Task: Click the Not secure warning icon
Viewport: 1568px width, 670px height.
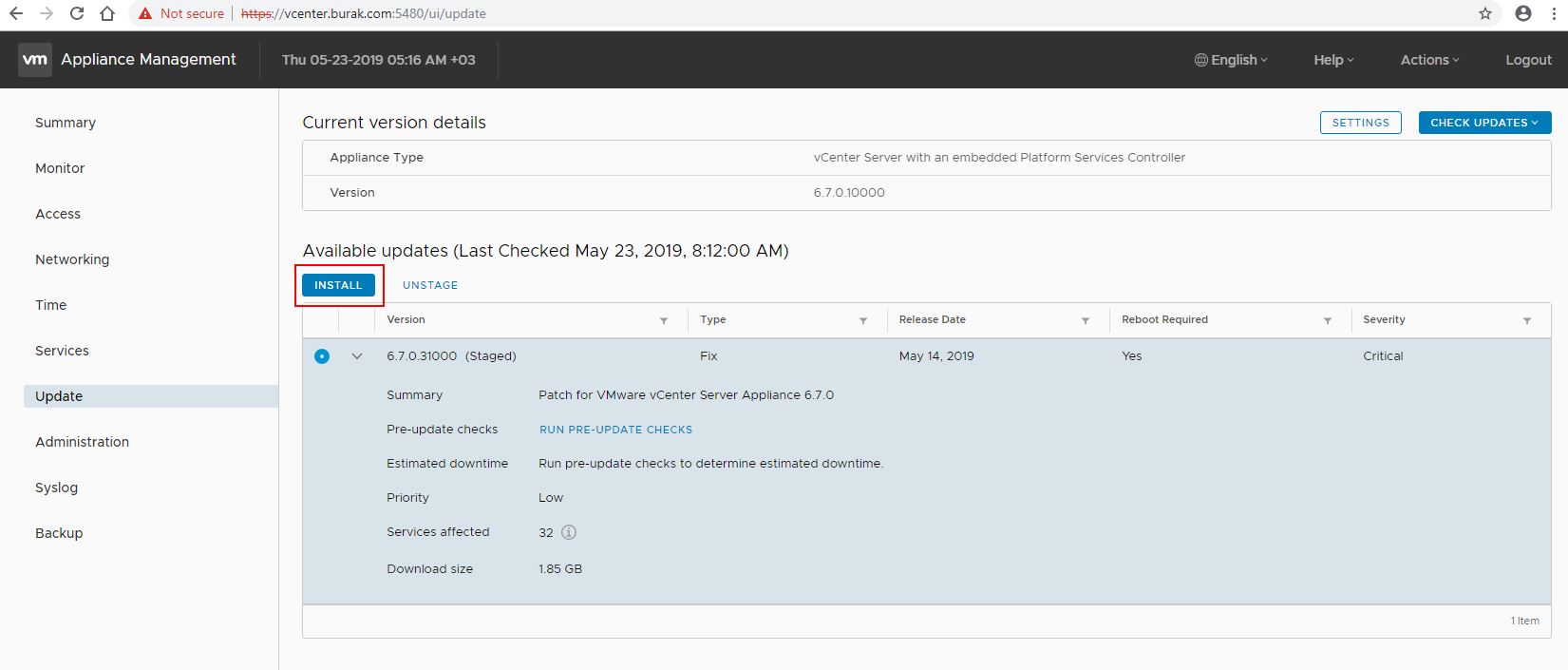Action: 144,13
